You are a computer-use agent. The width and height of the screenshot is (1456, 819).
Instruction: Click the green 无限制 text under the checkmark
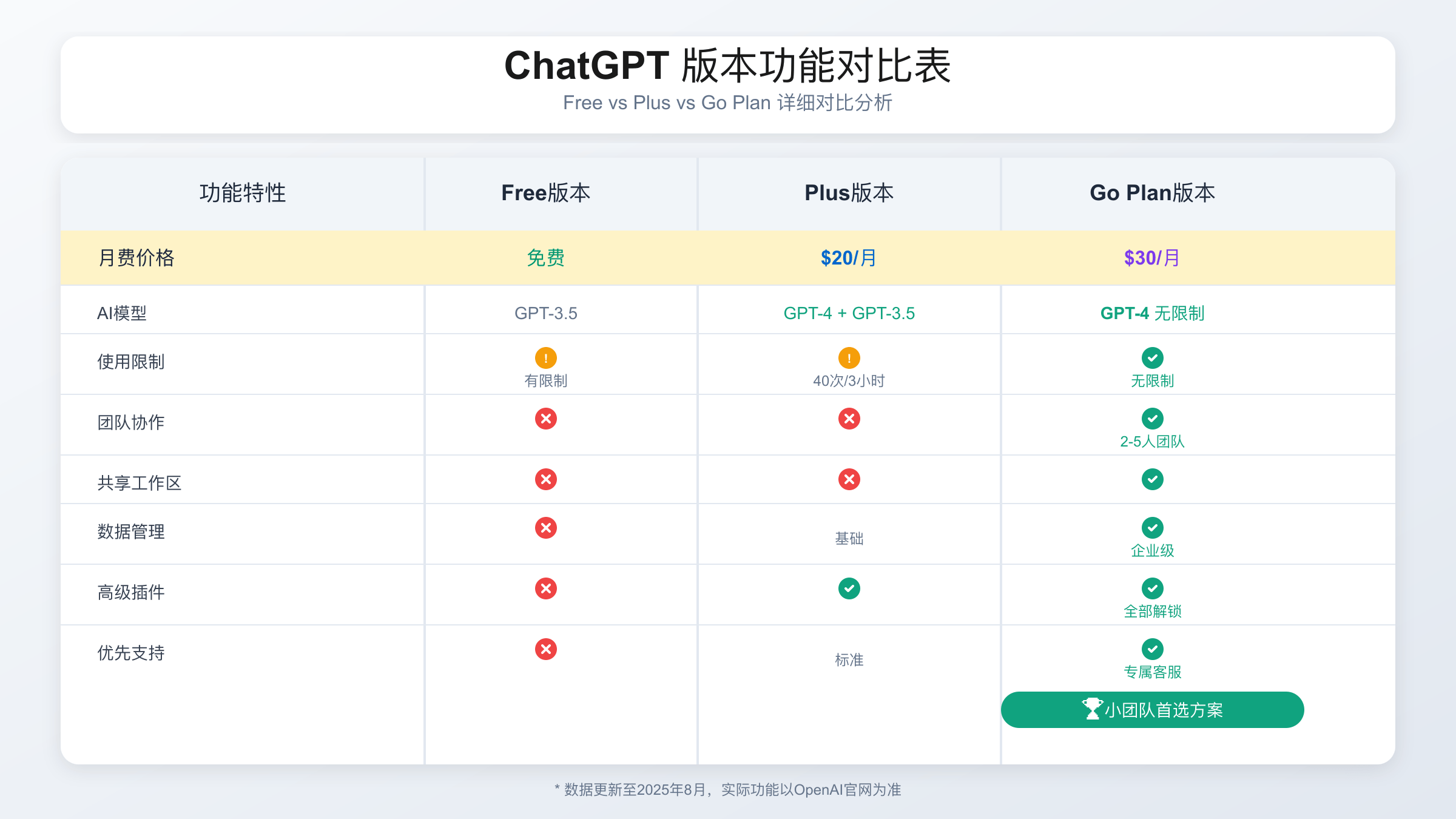[x=1153, y=381]
